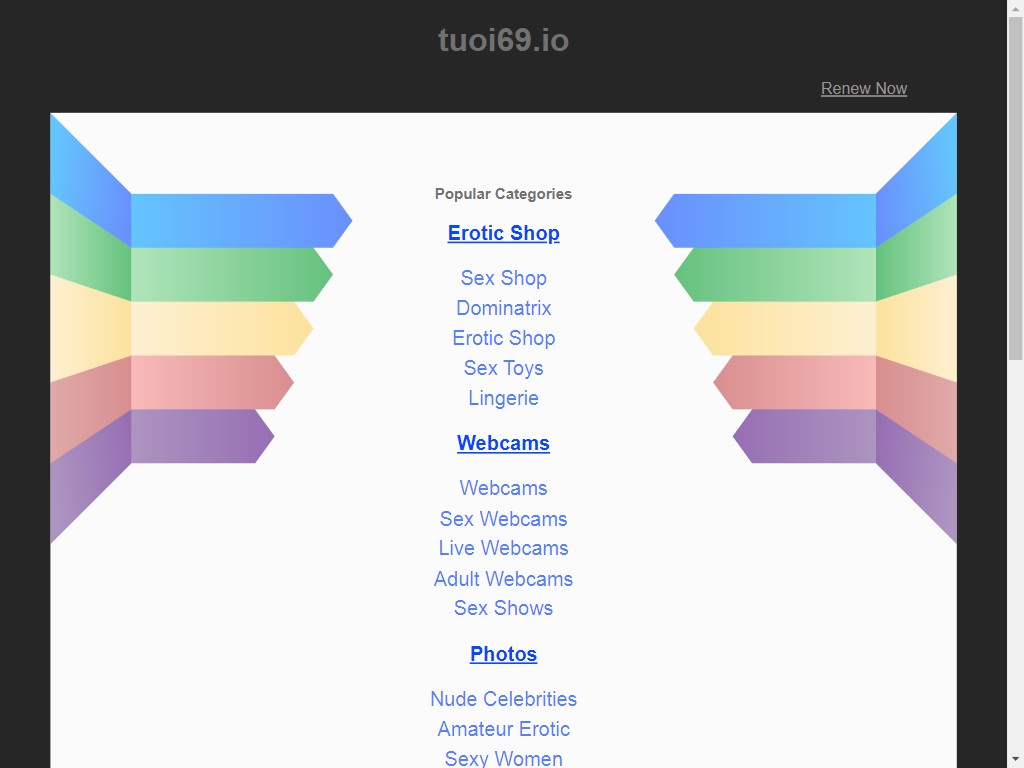Click the Adult Webcams link

point(503,579)
